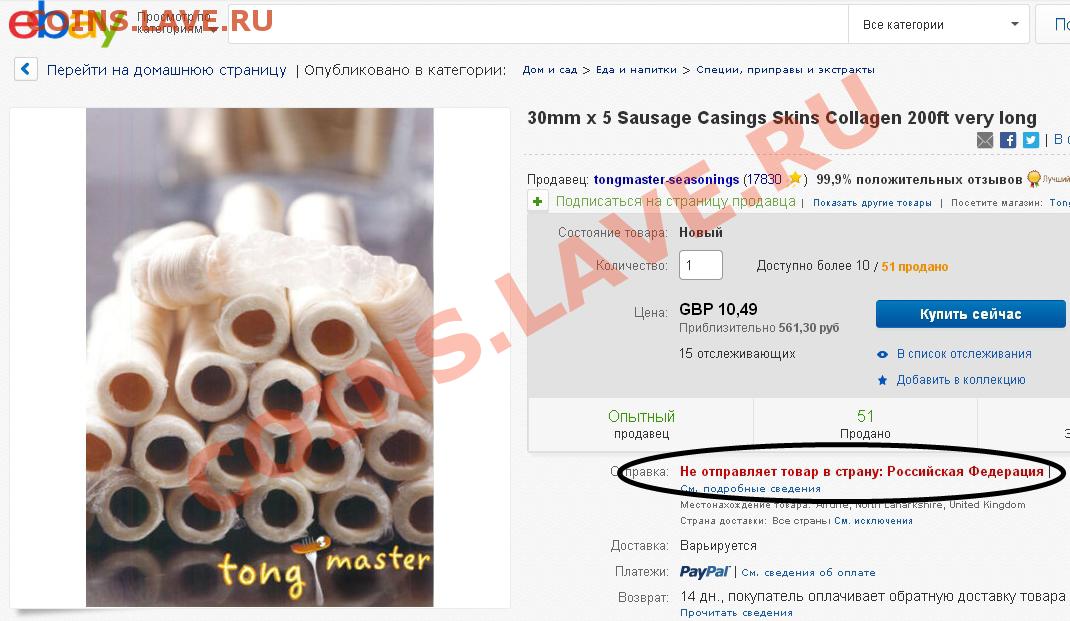1070x621 pixels.
Task: Share listing via email envelope icon
Action: tap(985, 140)
